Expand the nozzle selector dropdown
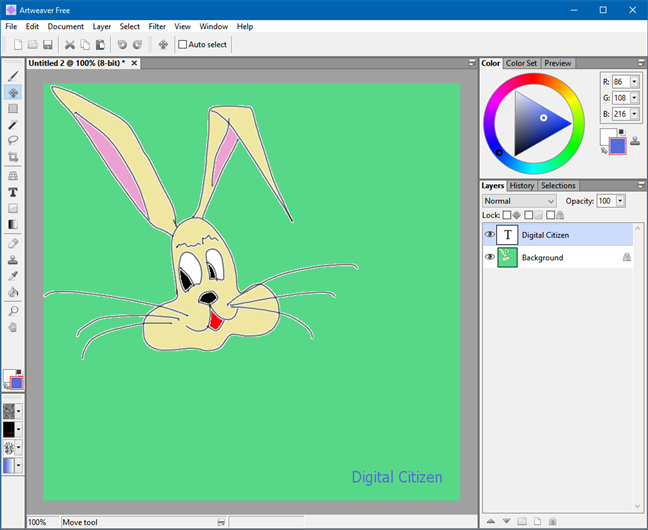This screenshot has width=648, height=530. pos(19,447)
